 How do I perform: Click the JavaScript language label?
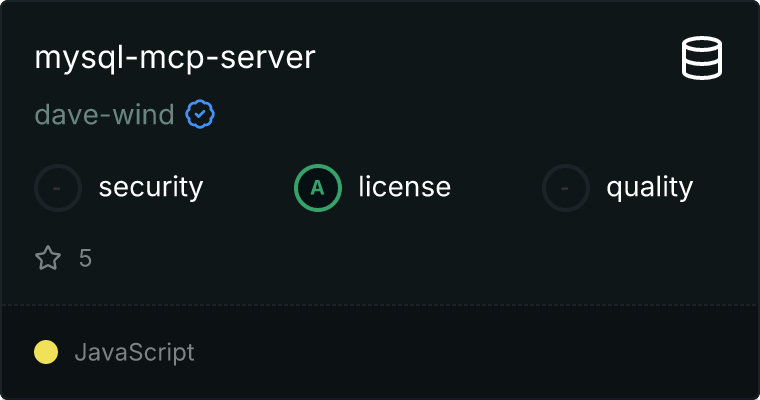(134, 352)
